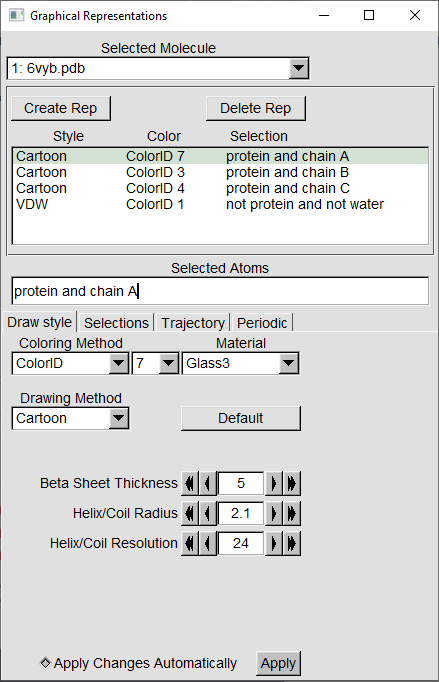Switch to the Trajectory tab
This screenshot has width=439, height=682.
point(193,323)
